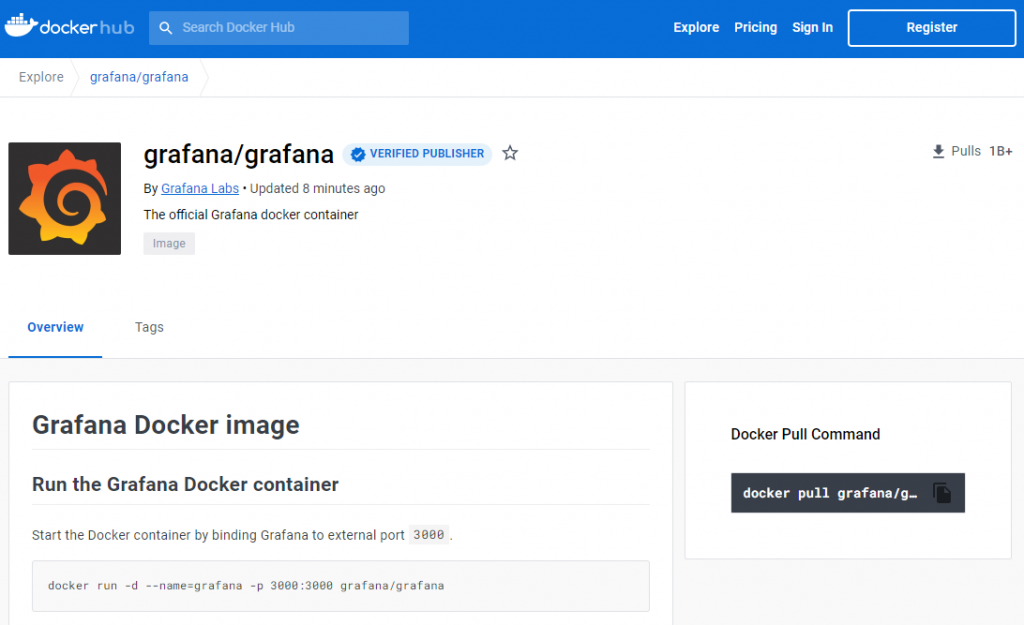Click the pulls download icon
Viewport: 1024px width, 625px height.
tap(938, 151)
